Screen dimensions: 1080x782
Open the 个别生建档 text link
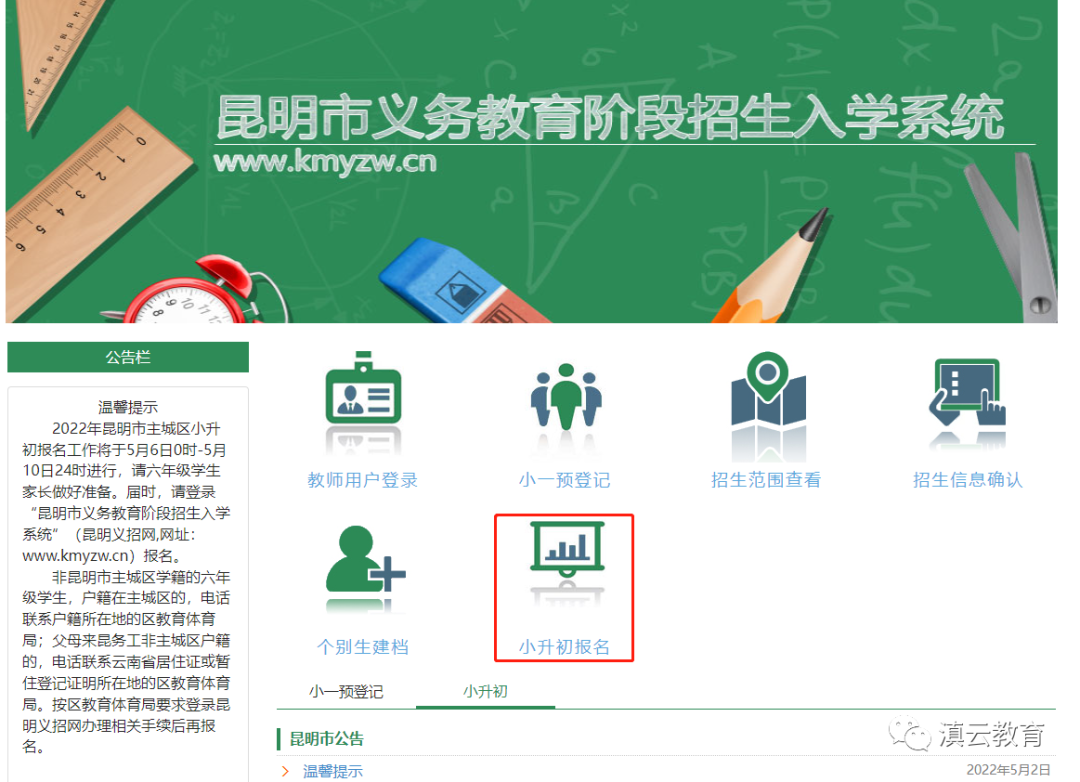point(363,647)
